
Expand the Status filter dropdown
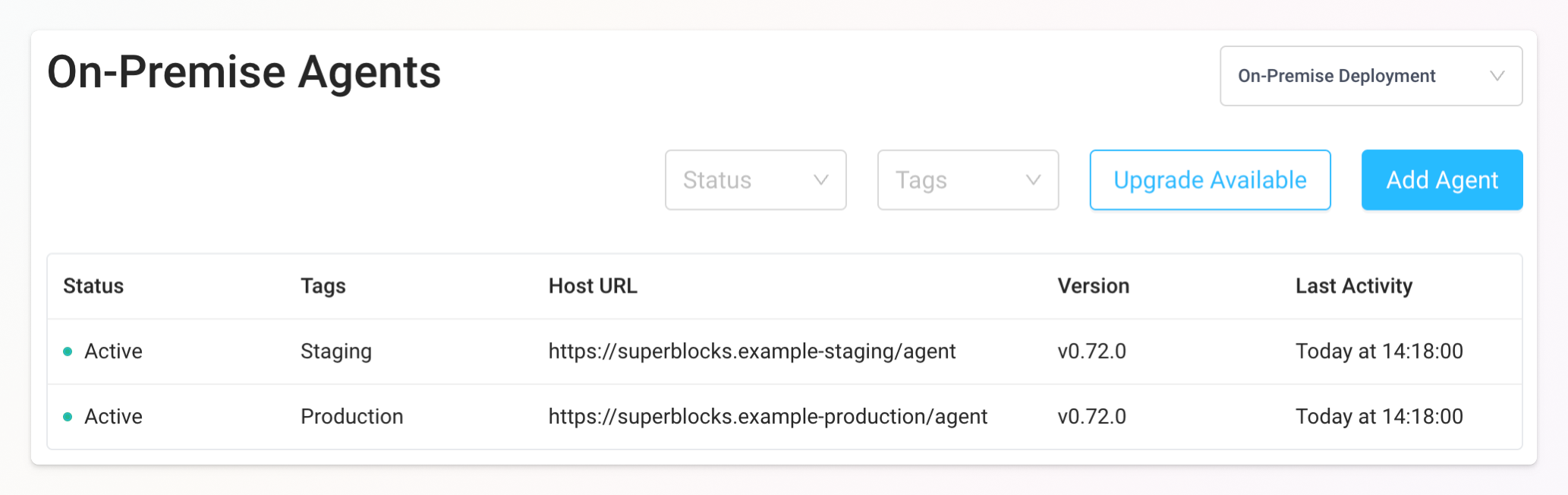754,180
